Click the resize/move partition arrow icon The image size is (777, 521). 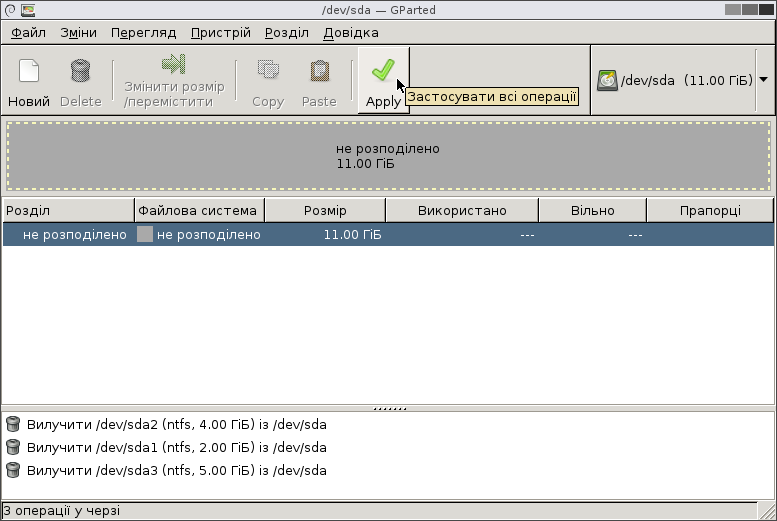coord(173,65)
